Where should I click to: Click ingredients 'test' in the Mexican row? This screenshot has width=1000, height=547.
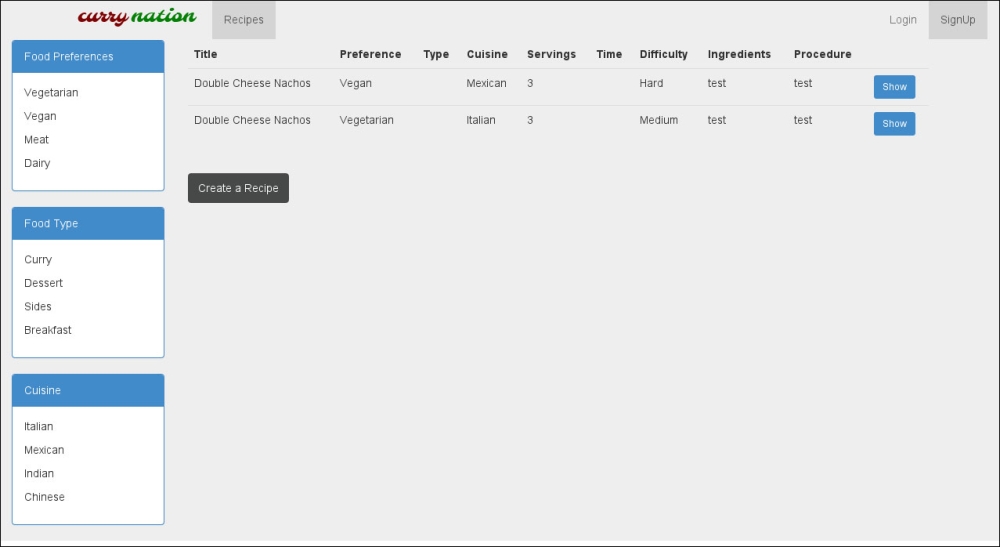coord(717,84)
